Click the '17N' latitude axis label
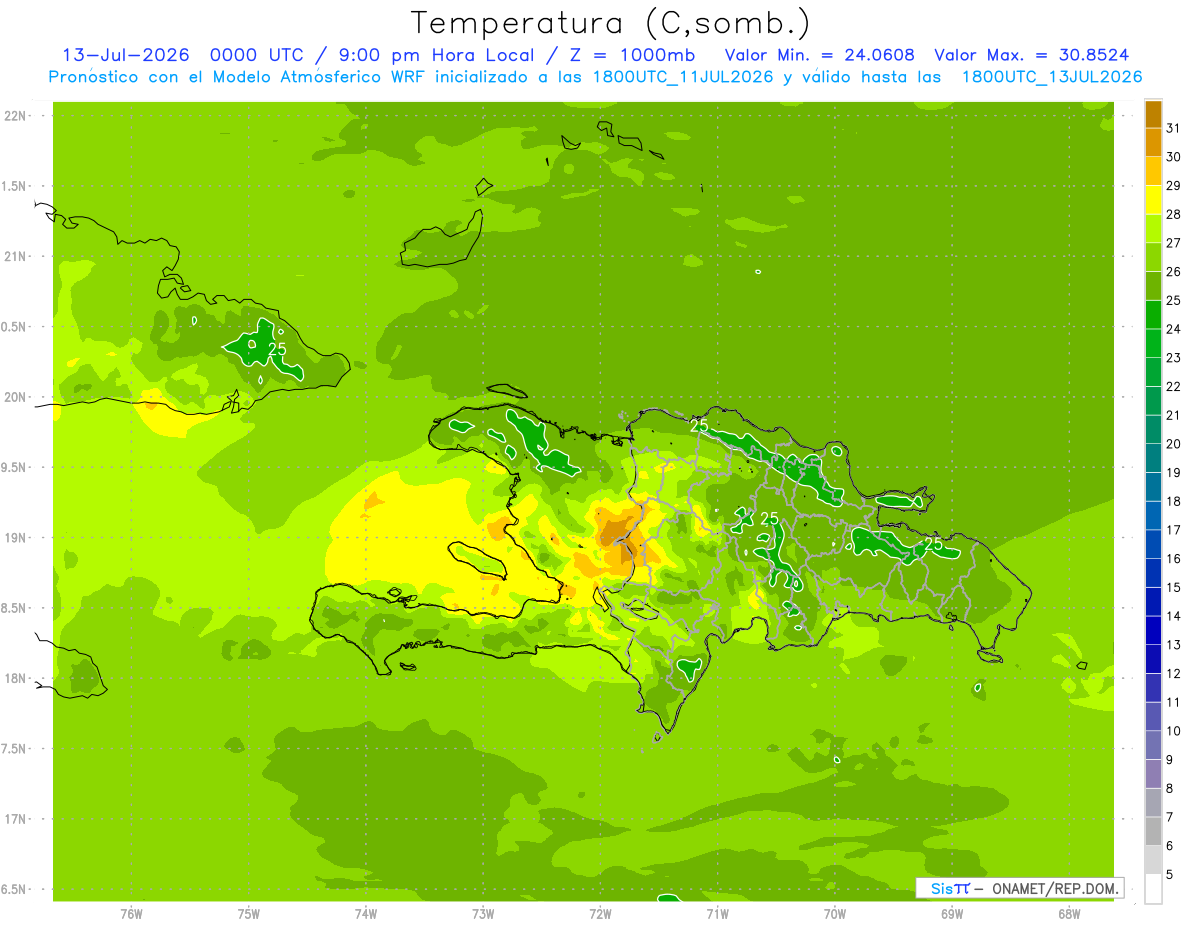Viewport: 1200px width, 927px height. point(16,820)
